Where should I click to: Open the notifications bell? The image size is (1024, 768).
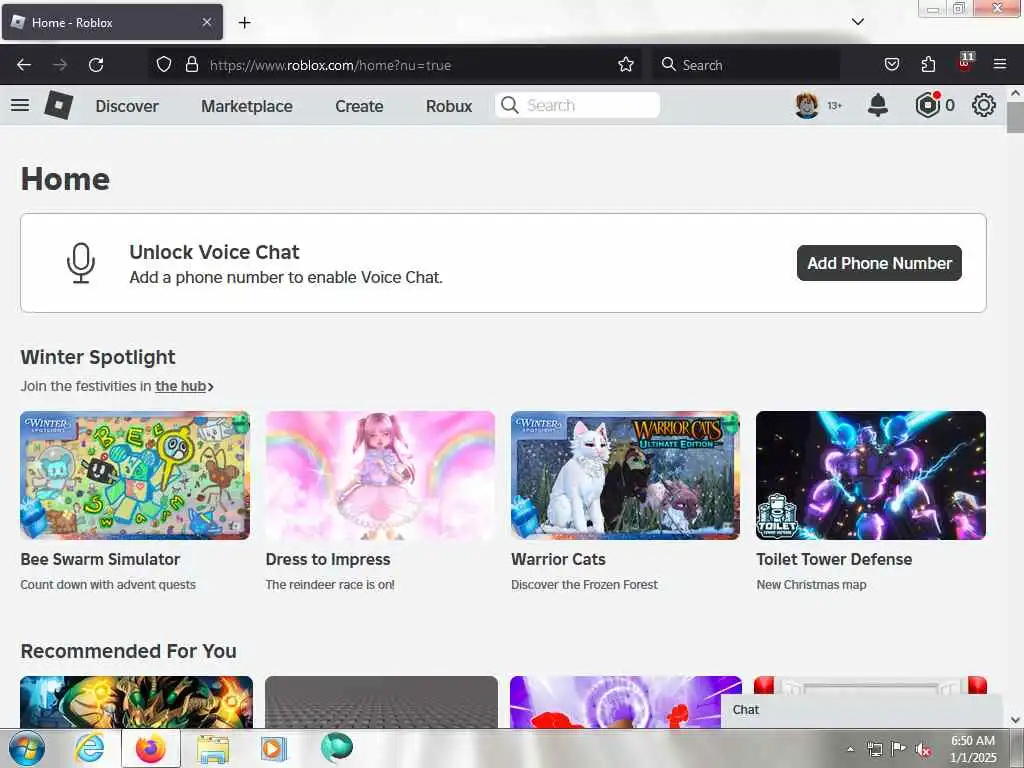pyautogui.click(x=878, y=105)
